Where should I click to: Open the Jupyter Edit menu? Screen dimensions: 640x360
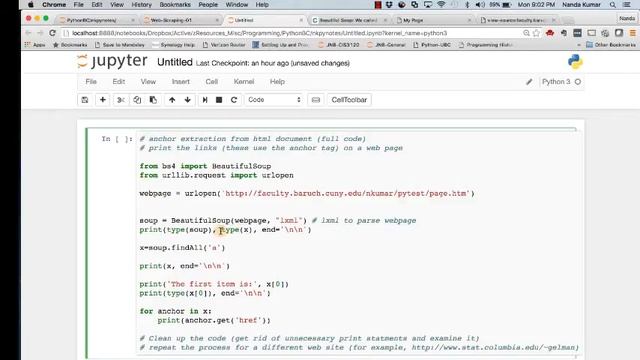tap(119, 82)
